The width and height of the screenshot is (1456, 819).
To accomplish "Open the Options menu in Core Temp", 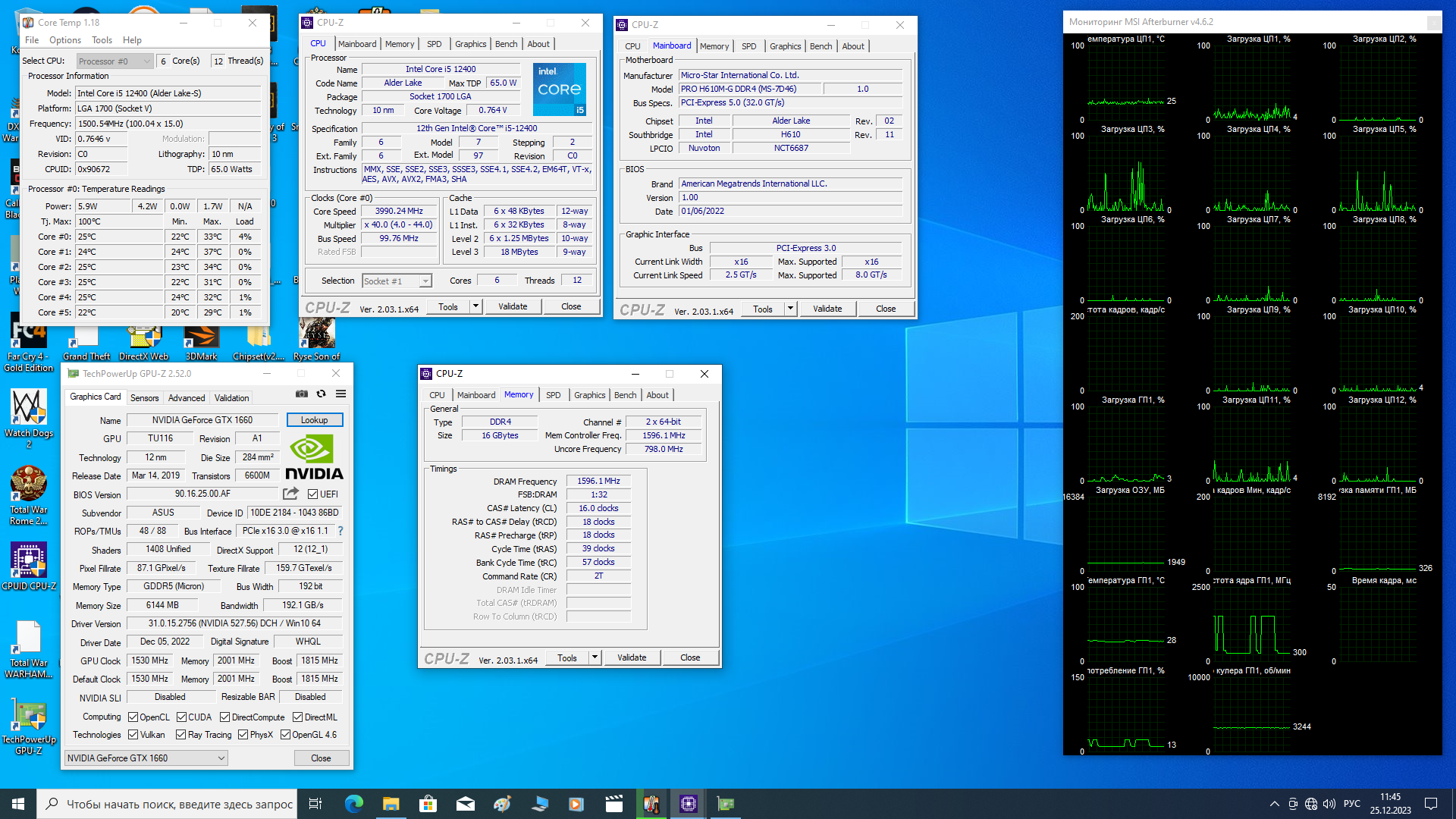I will coord(65,40).
